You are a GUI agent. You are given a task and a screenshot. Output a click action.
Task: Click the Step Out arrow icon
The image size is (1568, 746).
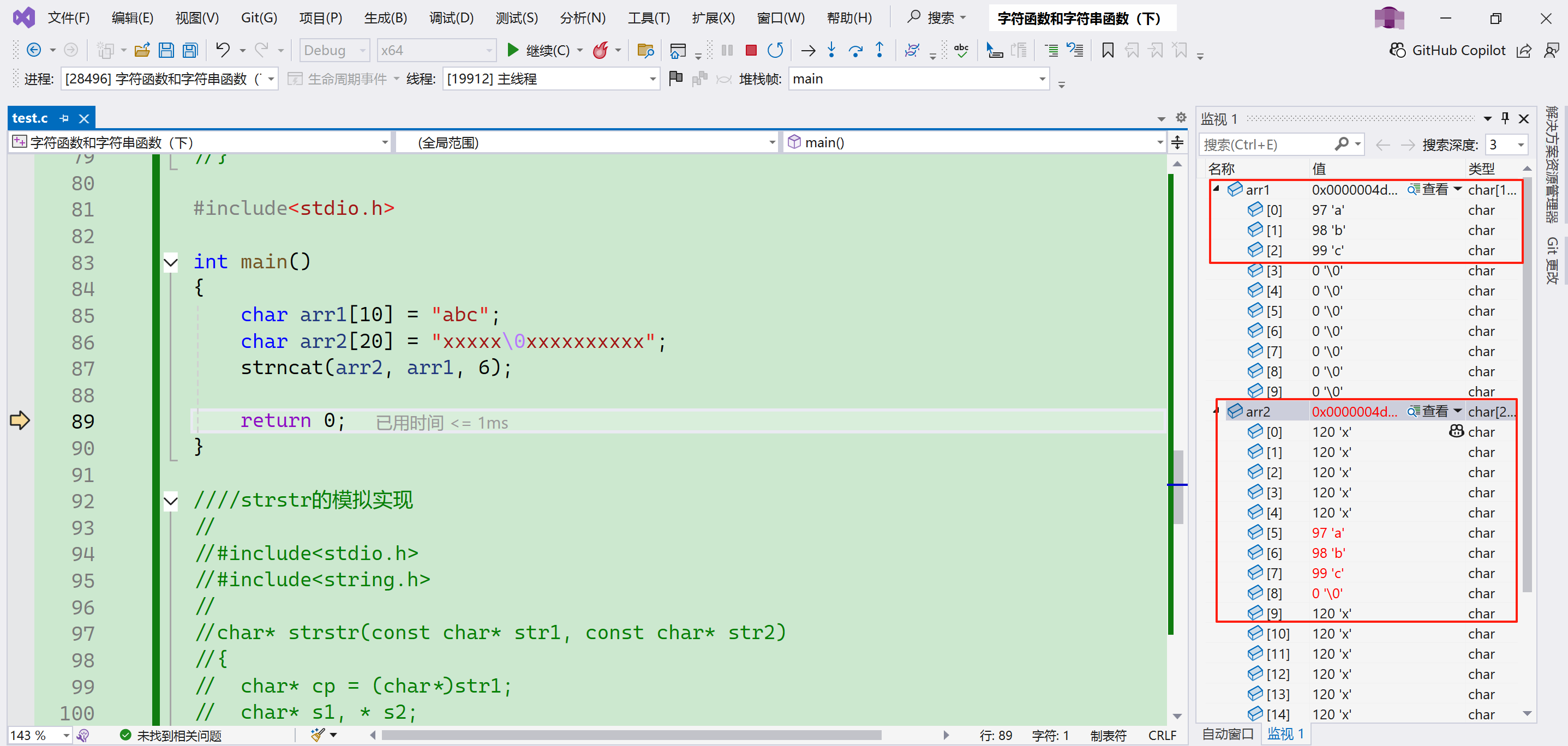coord(879,51)
